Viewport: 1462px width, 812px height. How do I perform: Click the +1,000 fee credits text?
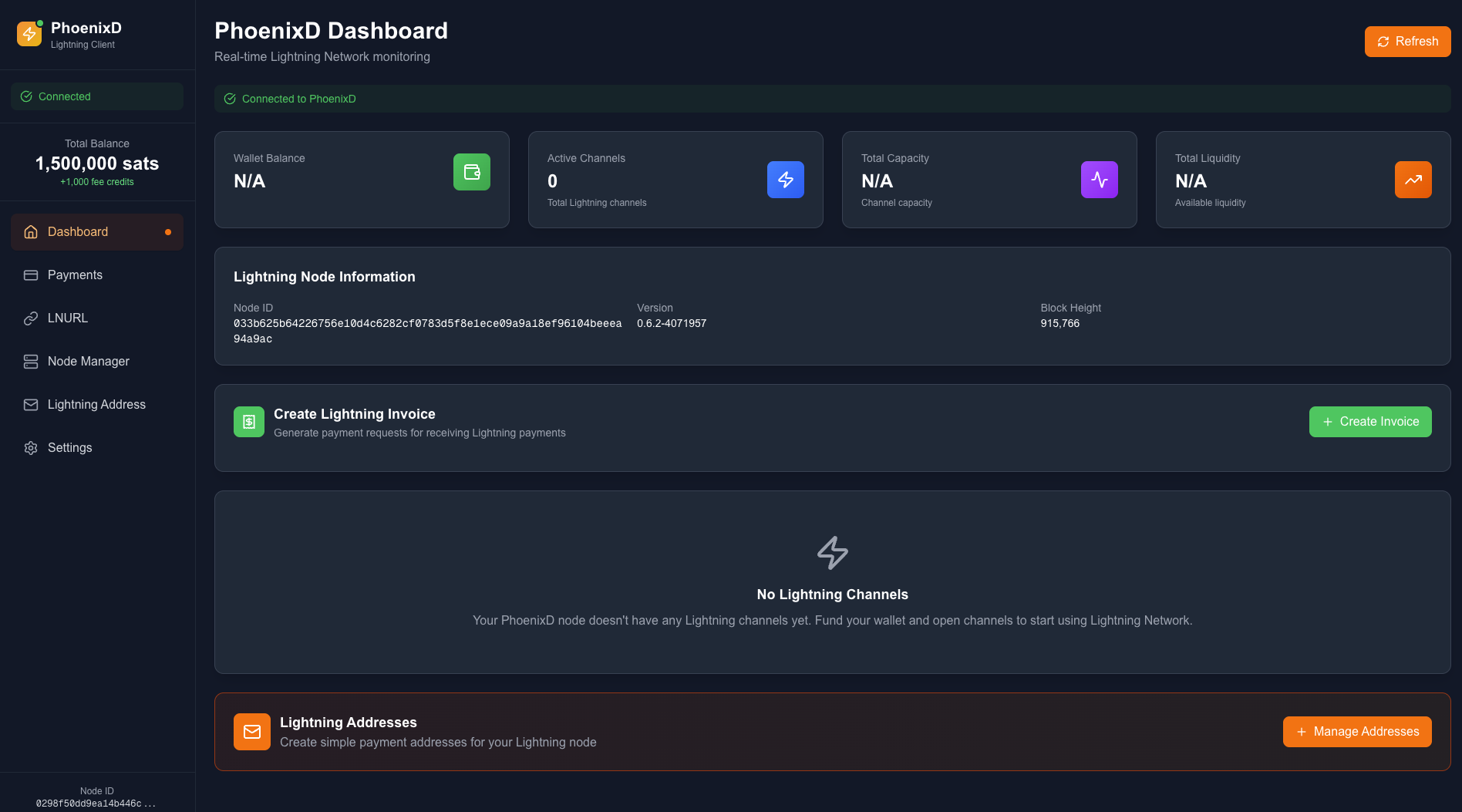(97, 182)
